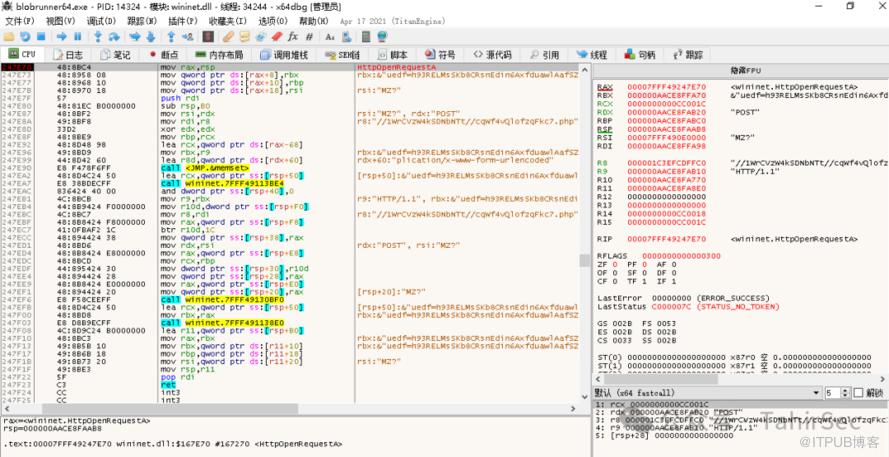Screen dimensions: 889x457
Task: Click the # hash toolbar icon
Action: [x=309, y=36]
